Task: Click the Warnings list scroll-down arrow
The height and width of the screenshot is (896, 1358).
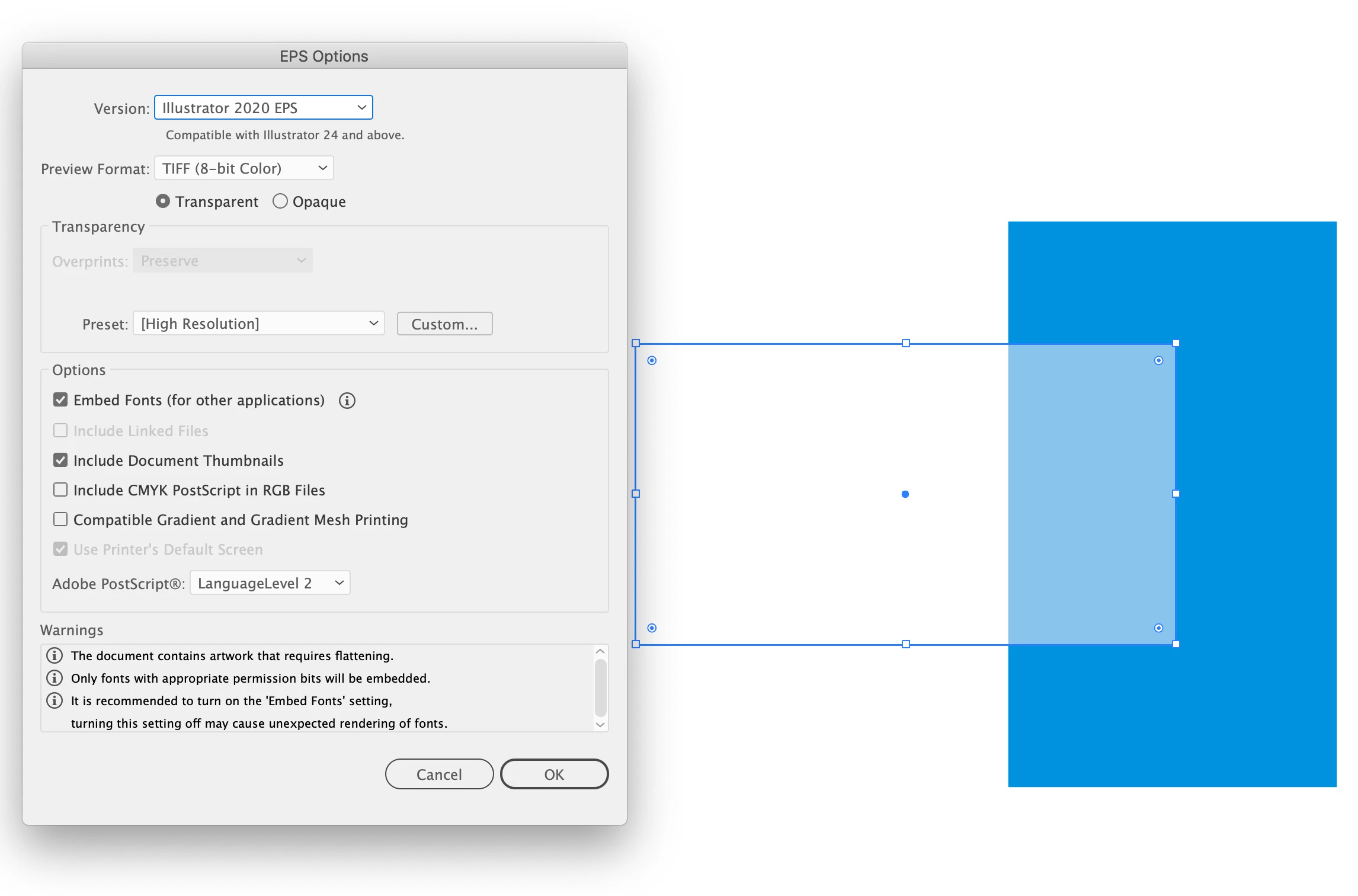Action: click(x=600, y=724)
